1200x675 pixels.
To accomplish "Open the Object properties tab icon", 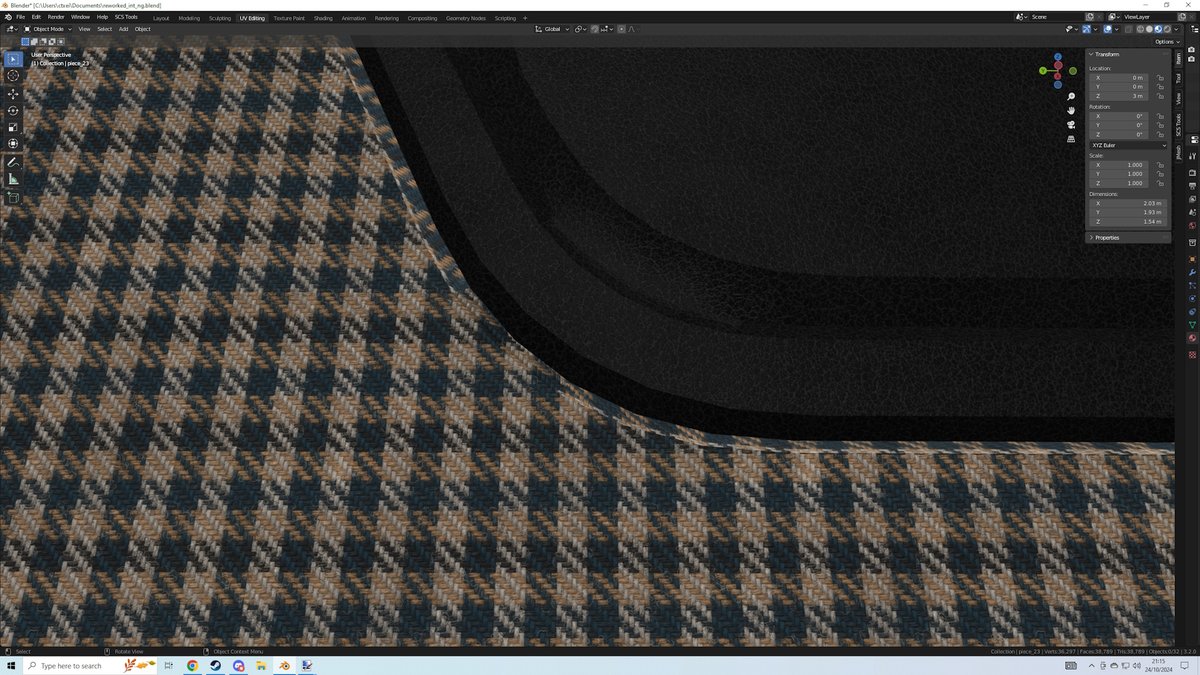I will pyautogui.click(x=1192, y=258).
